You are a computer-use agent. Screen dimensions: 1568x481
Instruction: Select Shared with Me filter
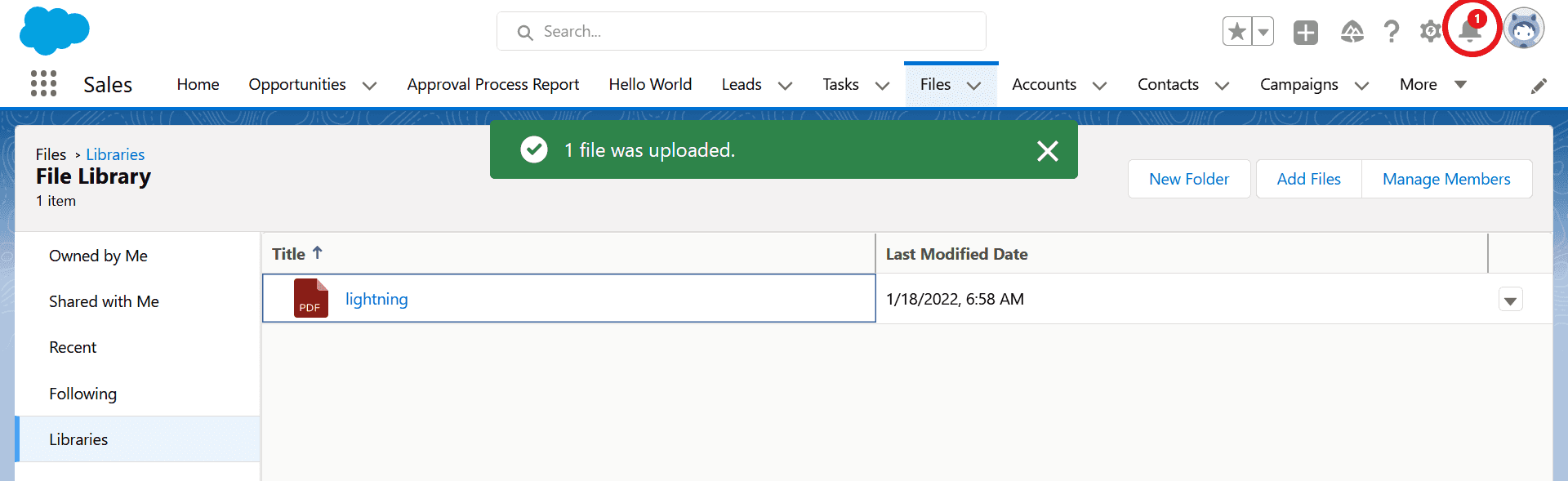coord(137,301)
